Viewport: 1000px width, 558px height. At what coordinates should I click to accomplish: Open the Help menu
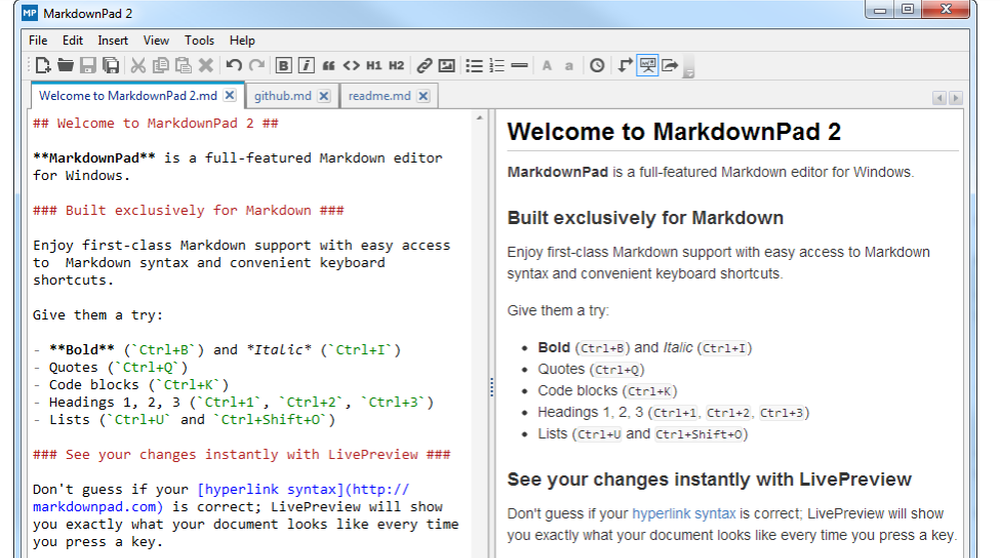click(x=242, y=40)
